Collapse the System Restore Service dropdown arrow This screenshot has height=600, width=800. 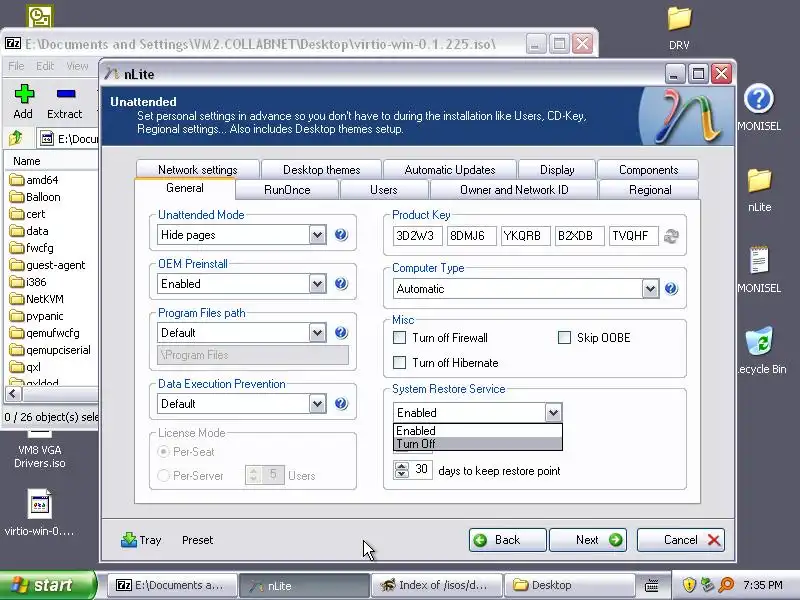(553, 413)
